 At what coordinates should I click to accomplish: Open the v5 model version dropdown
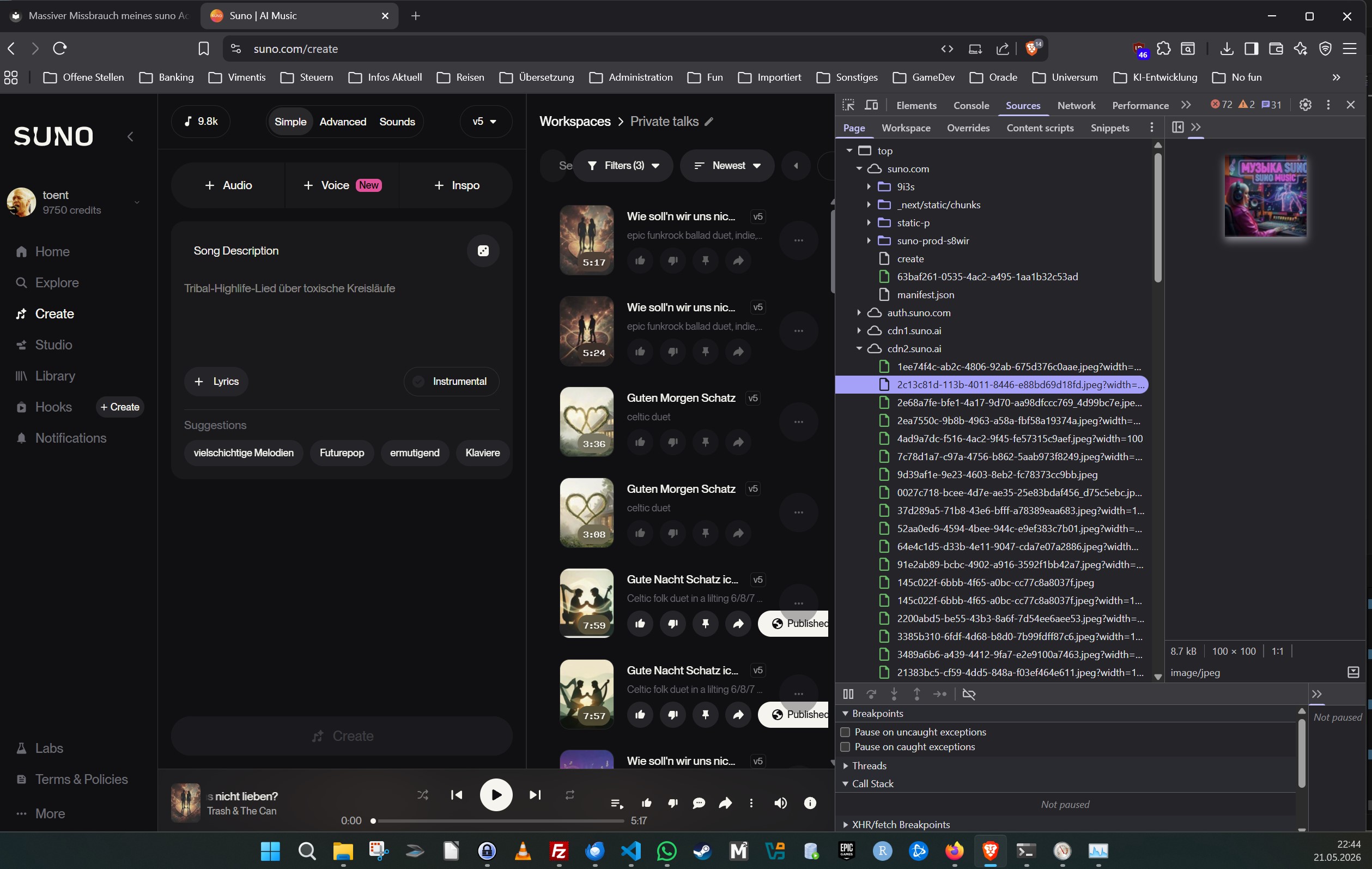485,122
